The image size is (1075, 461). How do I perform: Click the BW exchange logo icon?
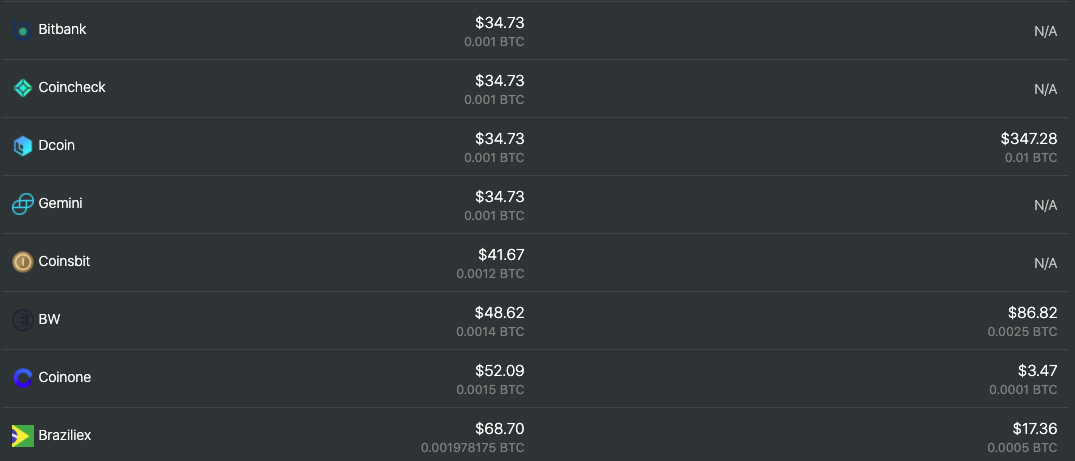pos(22,320)
